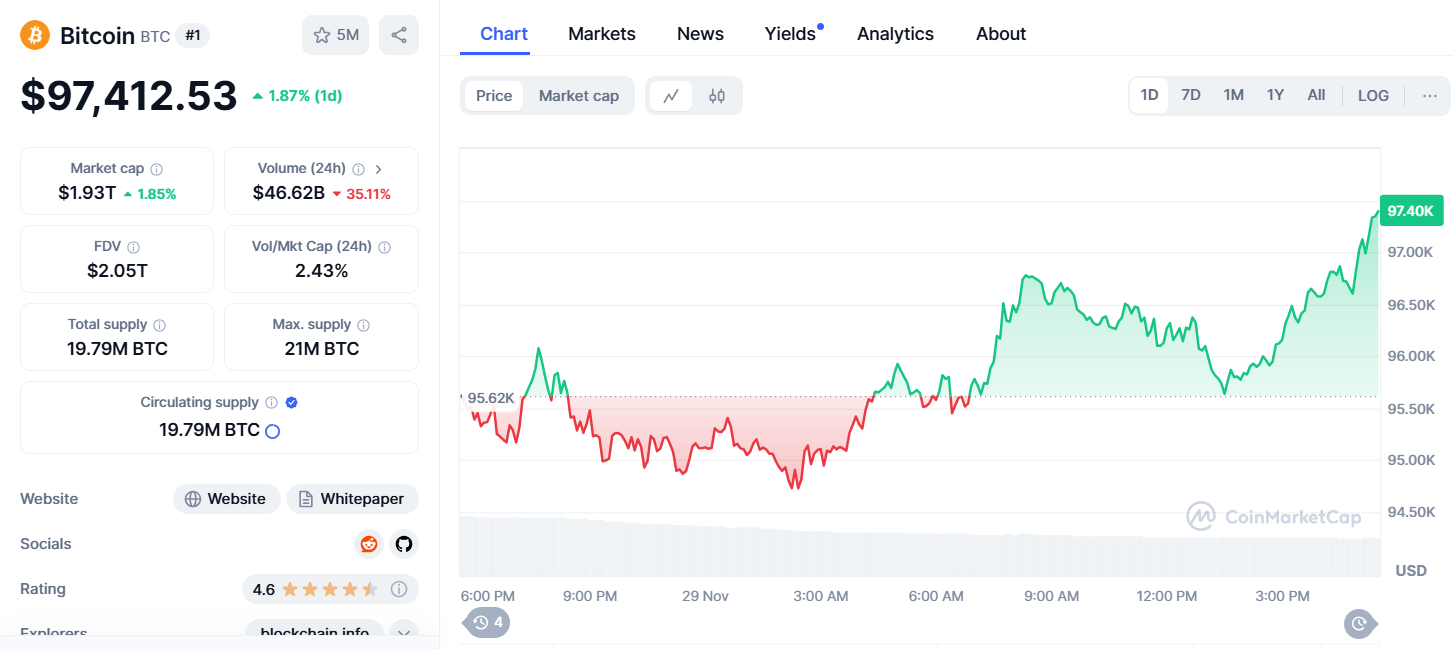Expand Volume (24h) details chevron
The width and height of the screenshot is (1453, 649).
pyautogui.click(x=379, y=169)
